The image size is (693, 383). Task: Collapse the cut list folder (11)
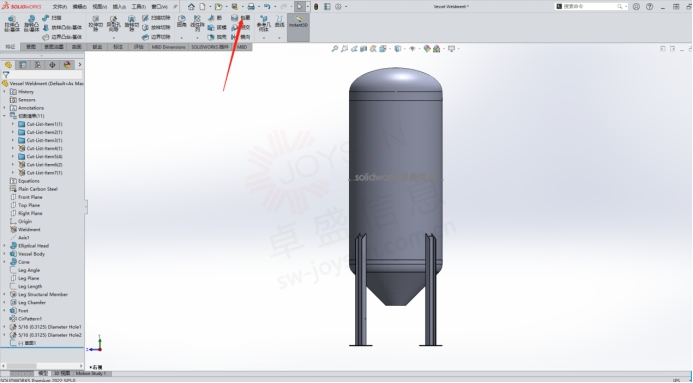tap(4, 116)
